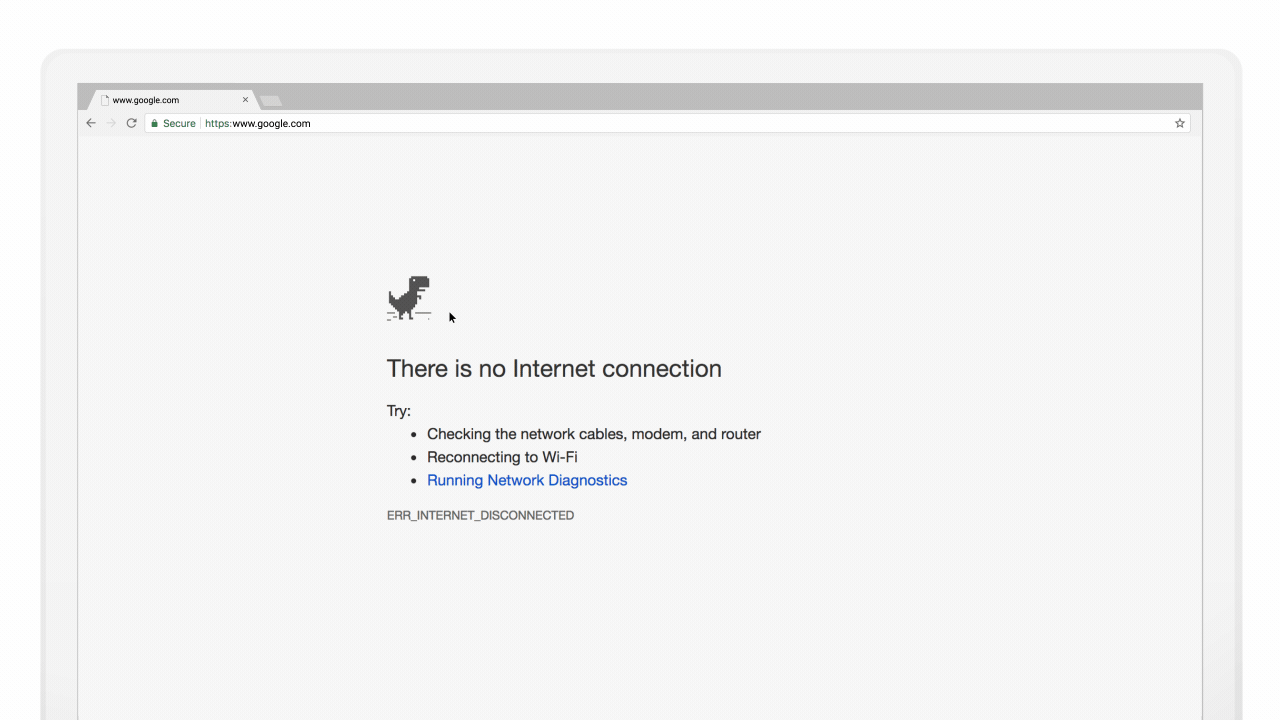
Task: Click the browser back arrow
Action: tap(91, 123)
